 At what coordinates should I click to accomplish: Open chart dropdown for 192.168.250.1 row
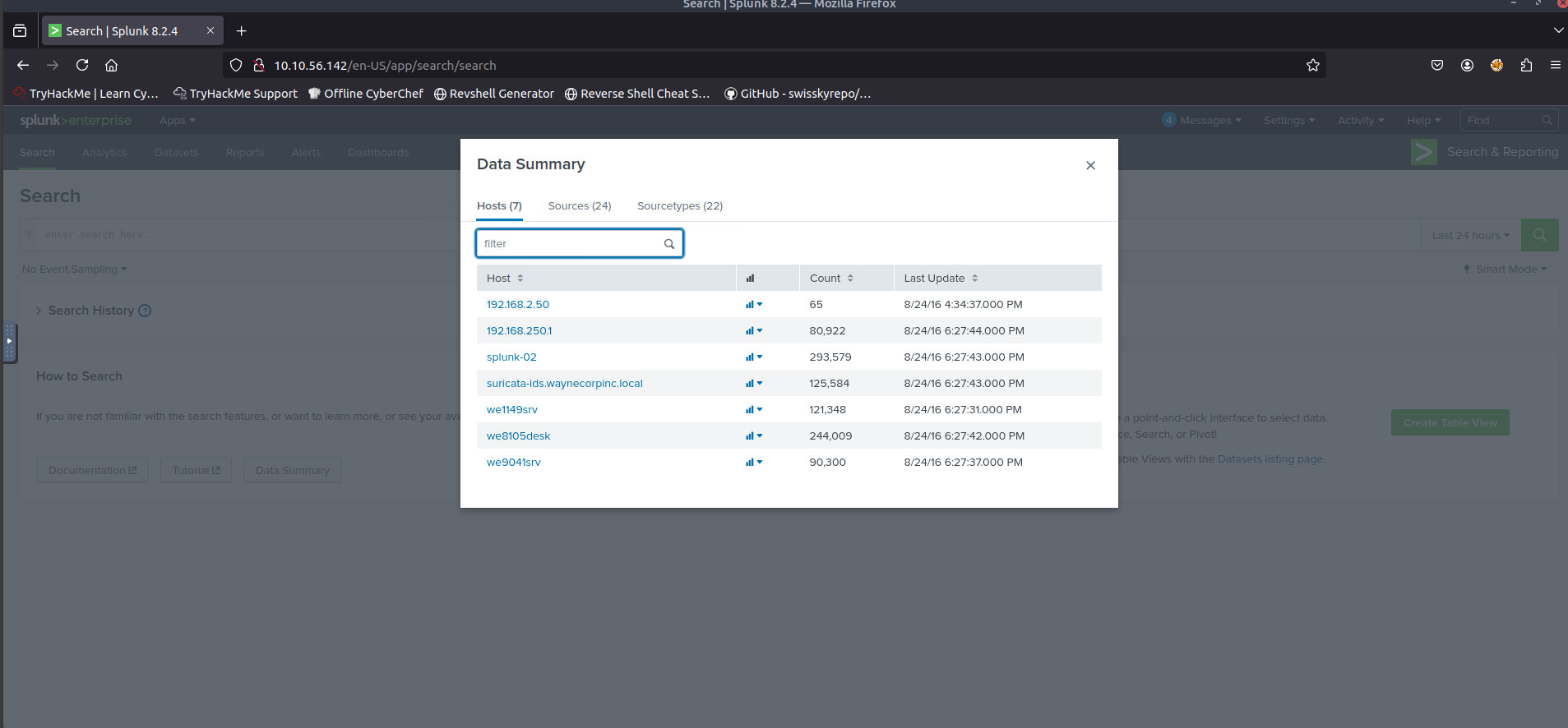click(x=754, y=331)
